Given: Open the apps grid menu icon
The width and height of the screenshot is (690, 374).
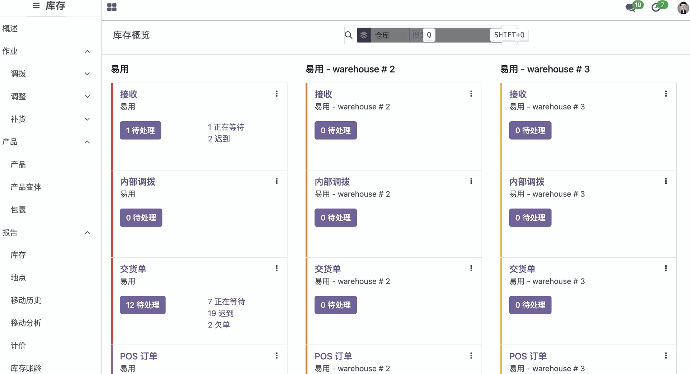Looking at the screenshot, I should tap(112, 7).
